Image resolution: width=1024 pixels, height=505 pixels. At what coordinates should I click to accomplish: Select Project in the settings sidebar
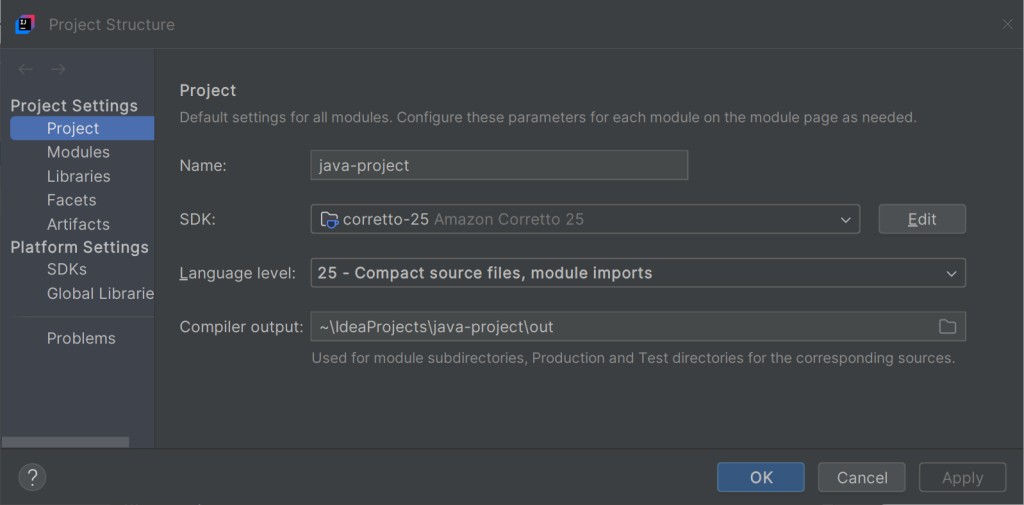coord(73,128)
